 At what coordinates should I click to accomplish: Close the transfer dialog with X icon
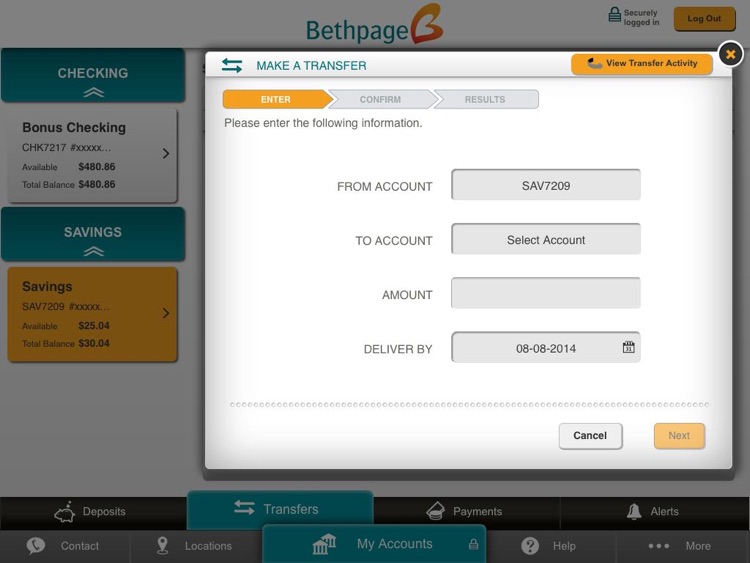(730, 54)
